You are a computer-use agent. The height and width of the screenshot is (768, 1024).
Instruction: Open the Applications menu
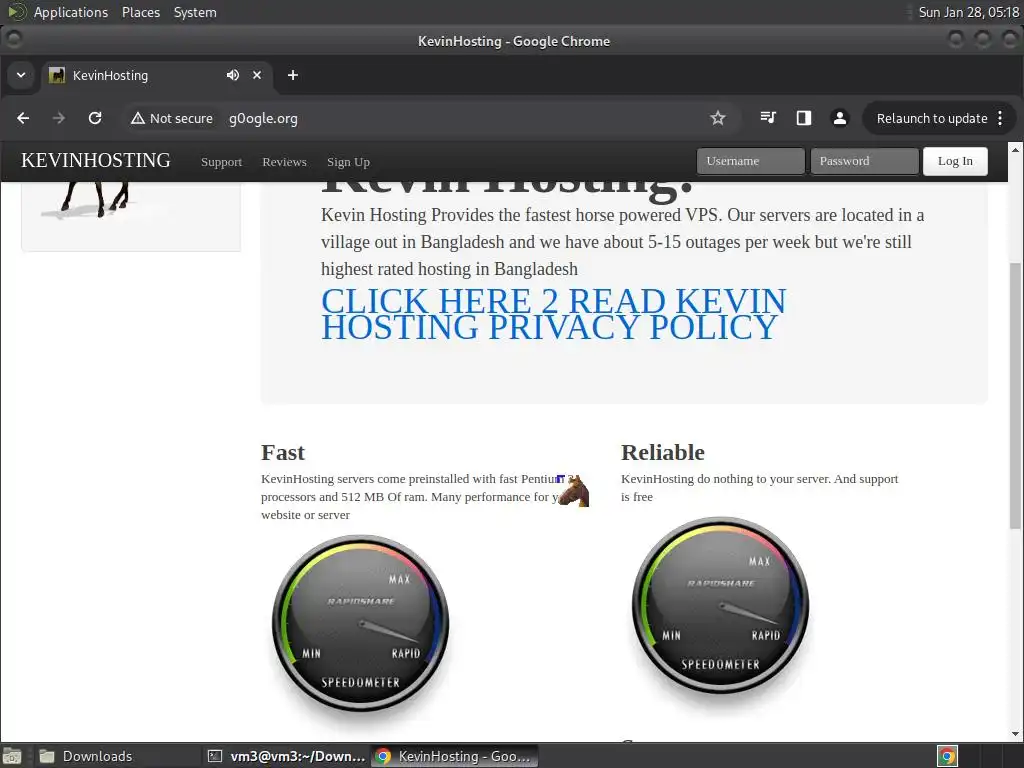(x=71, y=12)
